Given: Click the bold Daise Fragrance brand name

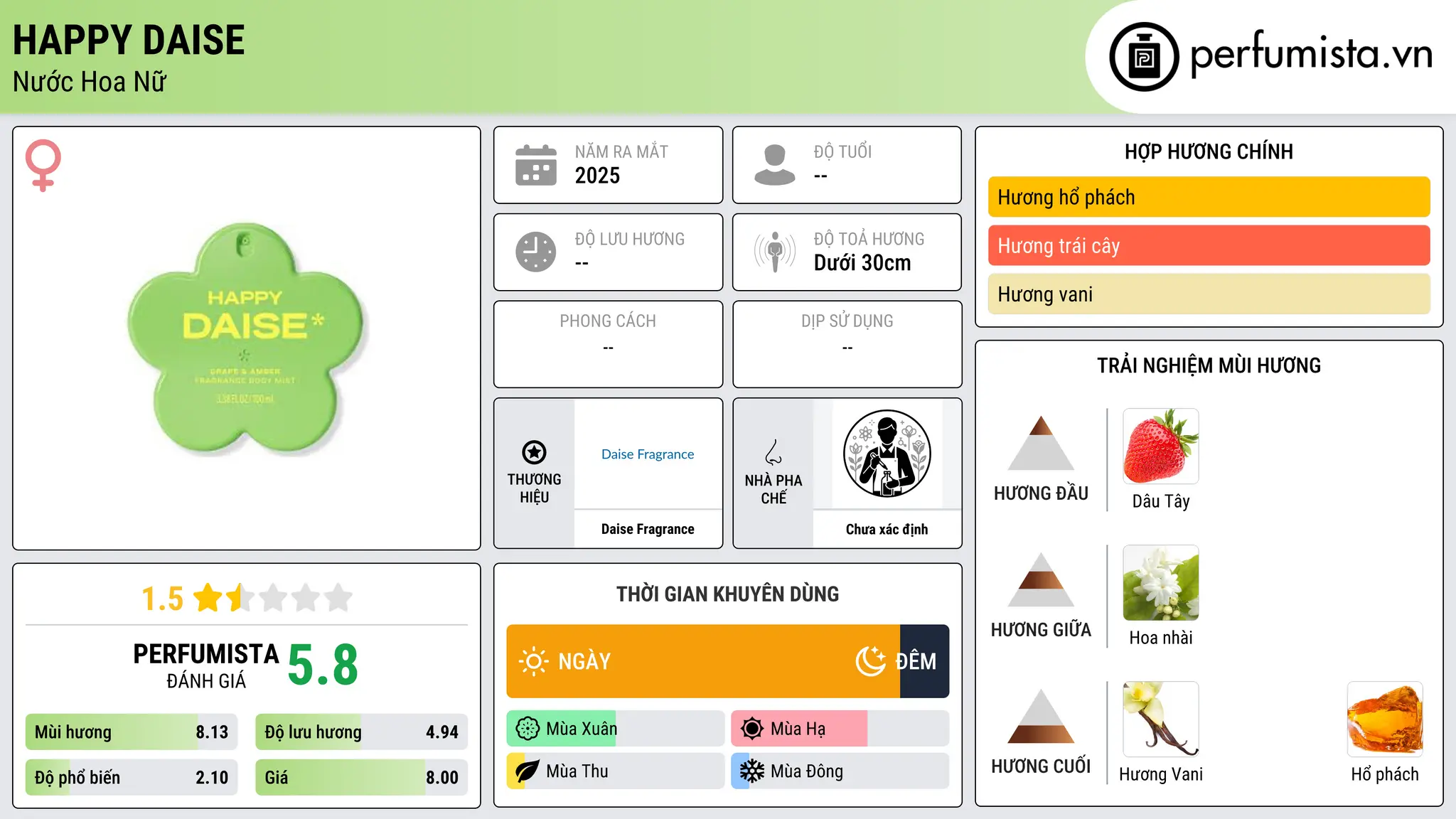Looking at the screenshot, I should (648, 529).
